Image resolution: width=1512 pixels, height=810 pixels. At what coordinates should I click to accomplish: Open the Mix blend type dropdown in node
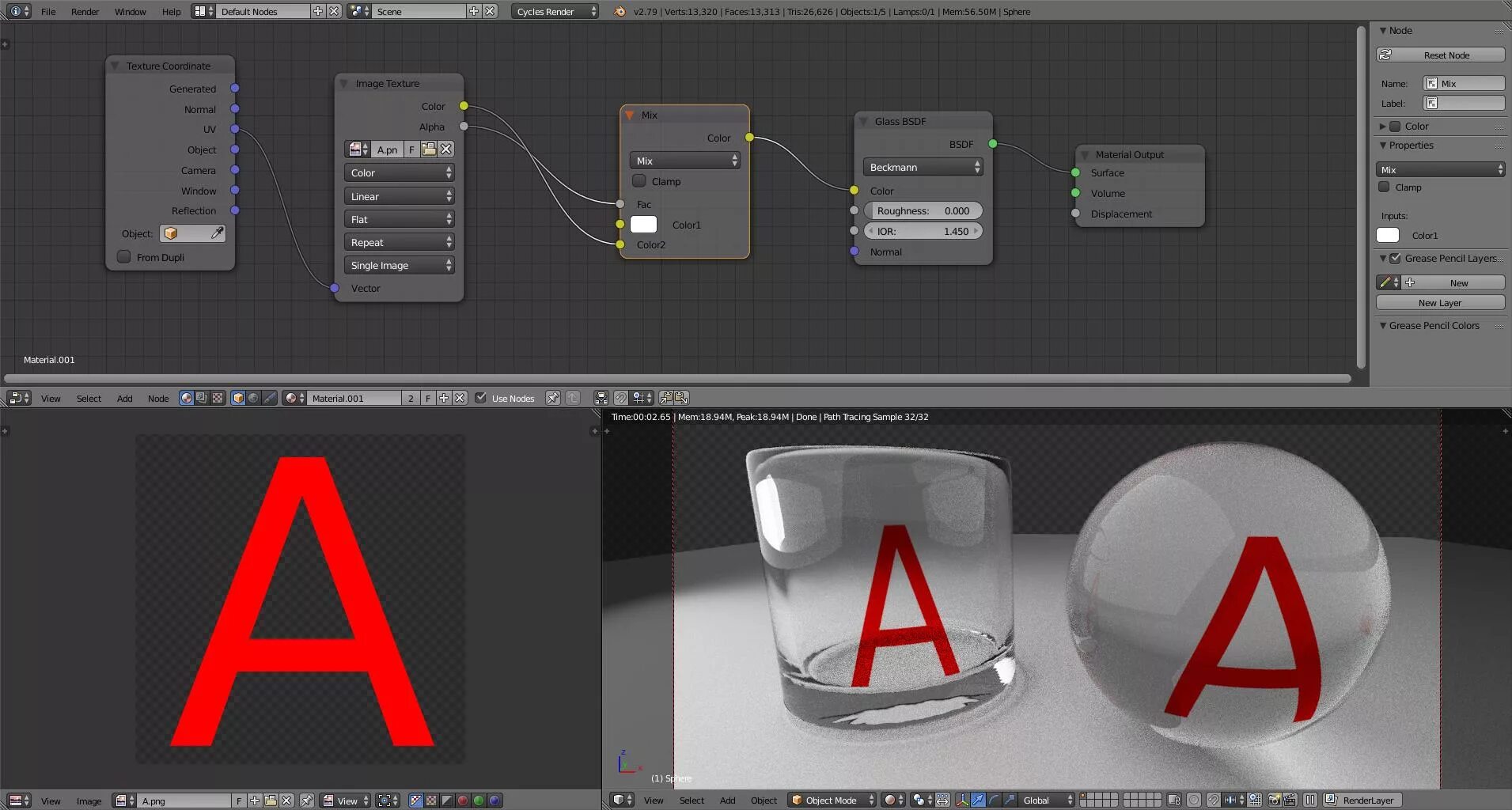(685, 161)
